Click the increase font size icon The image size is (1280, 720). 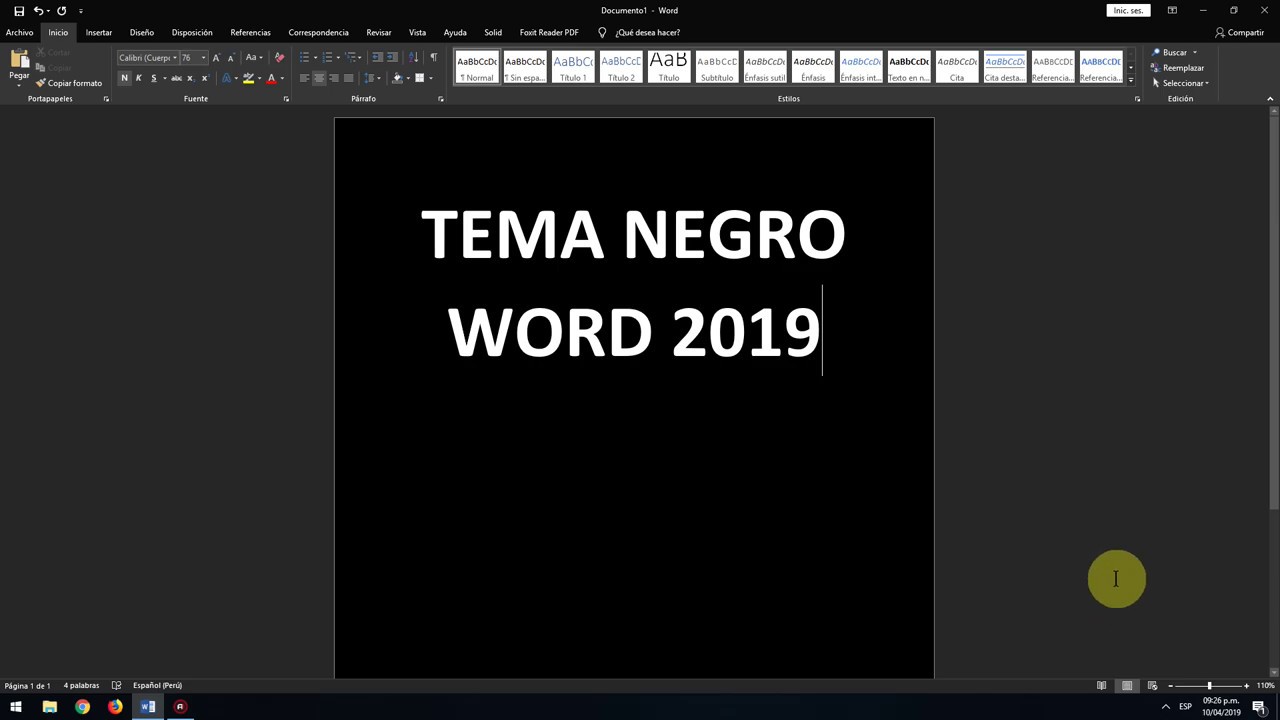[x=216, y=57]
